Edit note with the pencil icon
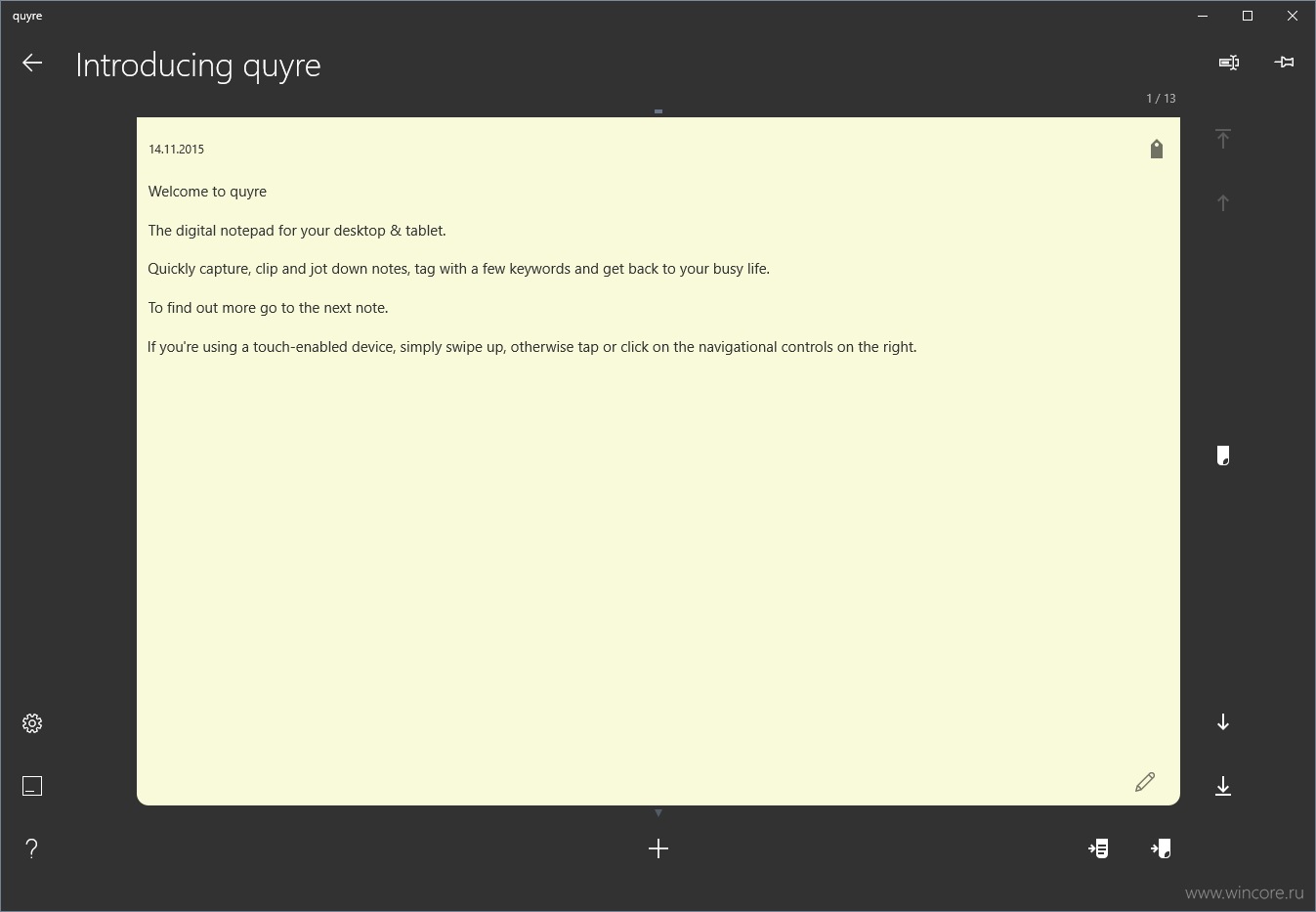Image resolution: width=1316 pixels, height=912 pixels. coord(1145,782)
